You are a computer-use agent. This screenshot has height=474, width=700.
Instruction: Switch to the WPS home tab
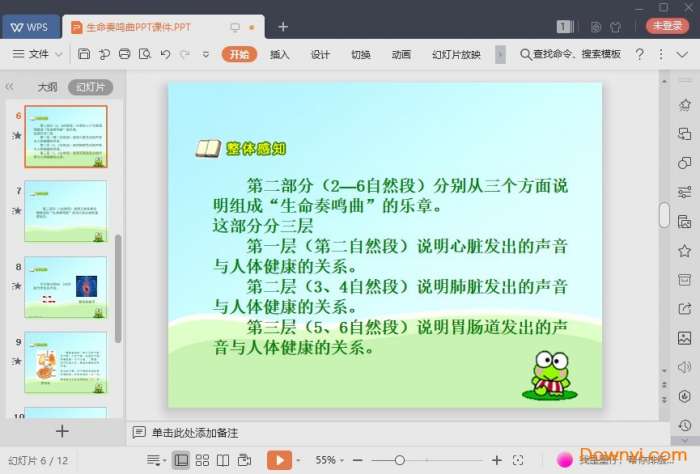30,27
